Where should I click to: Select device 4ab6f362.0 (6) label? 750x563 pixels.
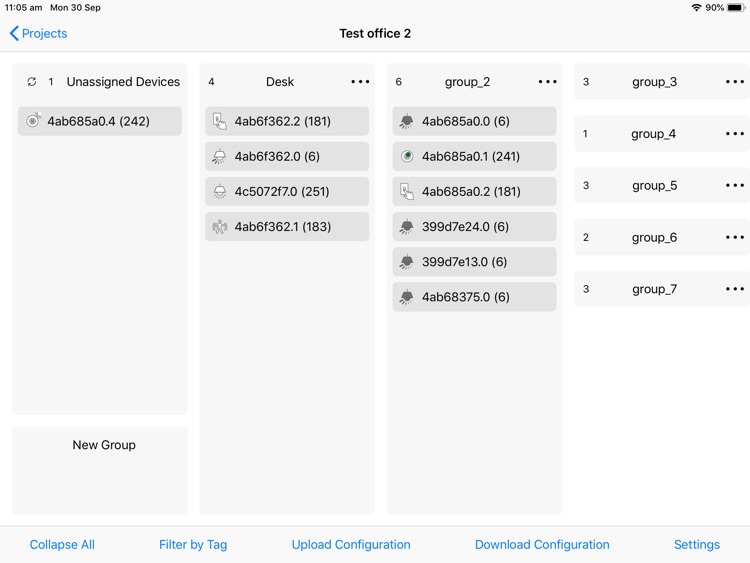(277, 156)
